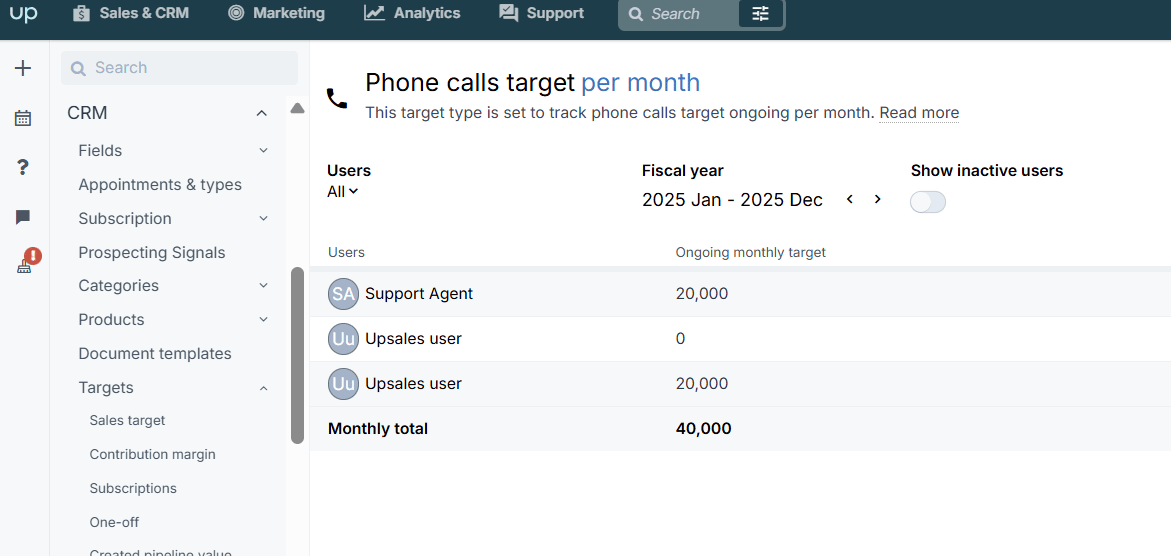
Task: Open Marketing menu
Action: click(x=276, y=13)
